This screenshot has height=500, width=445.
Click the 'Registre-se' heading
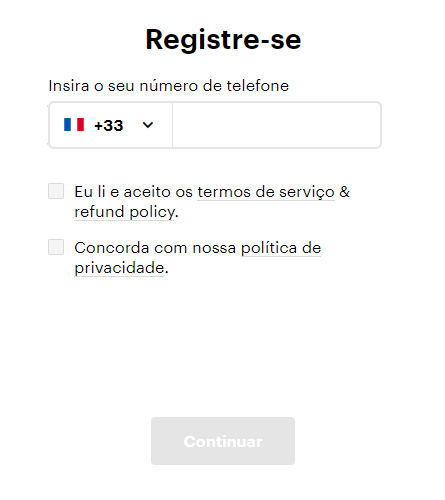pos(223,40)
